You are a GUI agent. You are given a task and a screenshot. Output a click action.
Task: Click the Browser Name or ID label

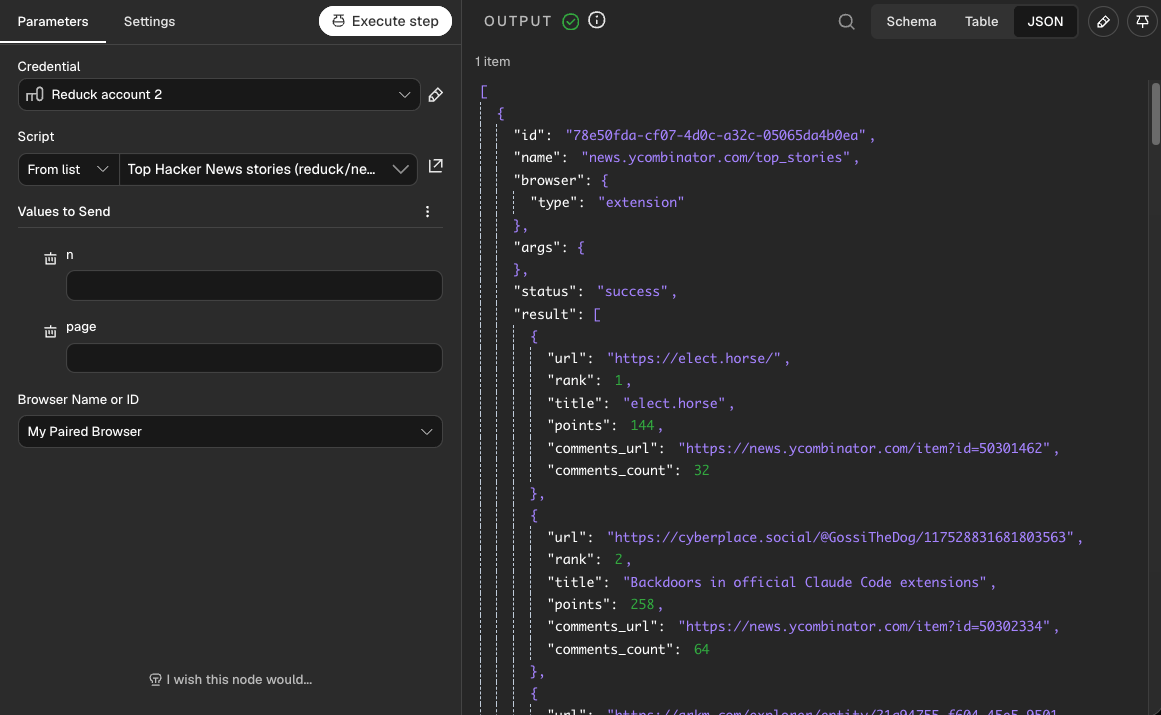(78, 400)
